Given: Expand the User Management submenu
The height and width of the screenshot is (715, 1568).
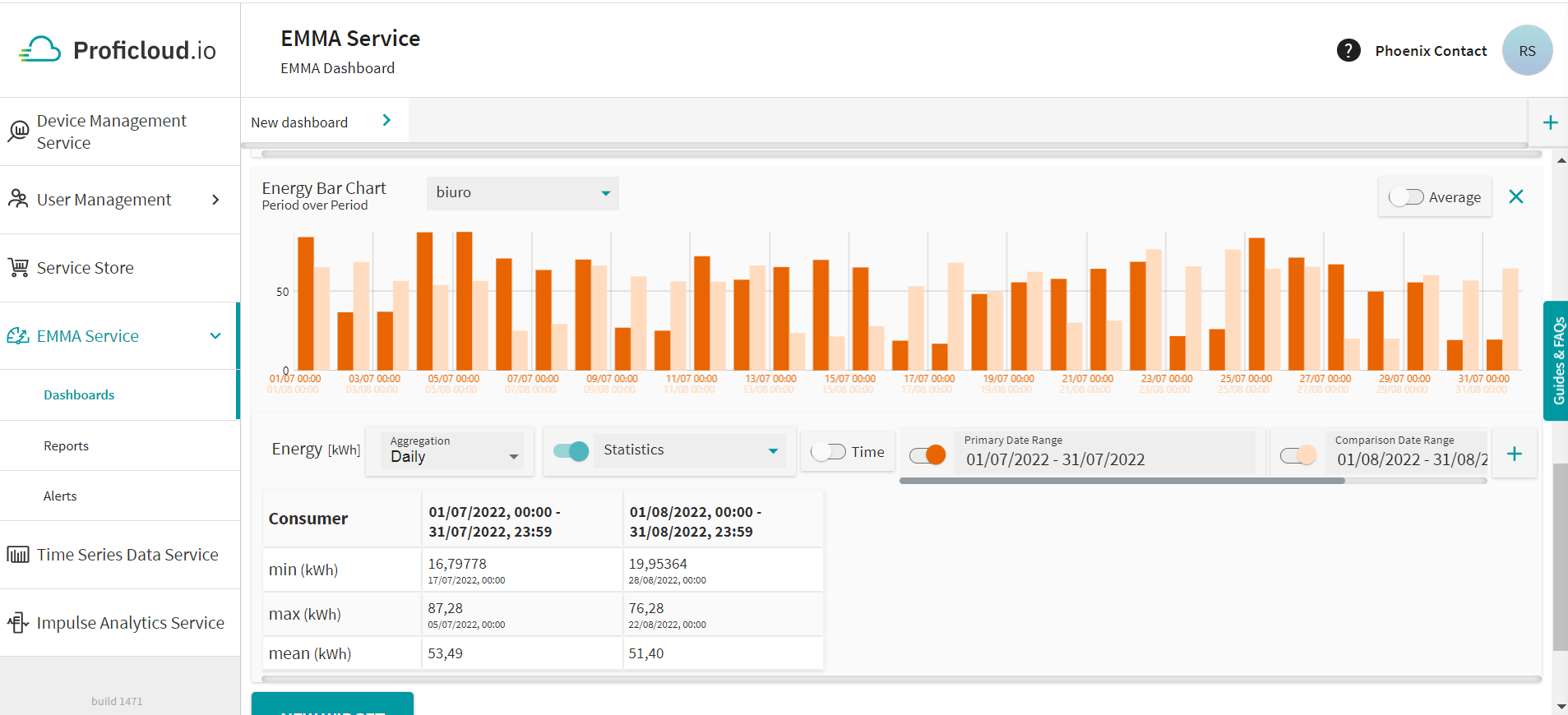Looking at the screenshot, I should pos(215,200).
